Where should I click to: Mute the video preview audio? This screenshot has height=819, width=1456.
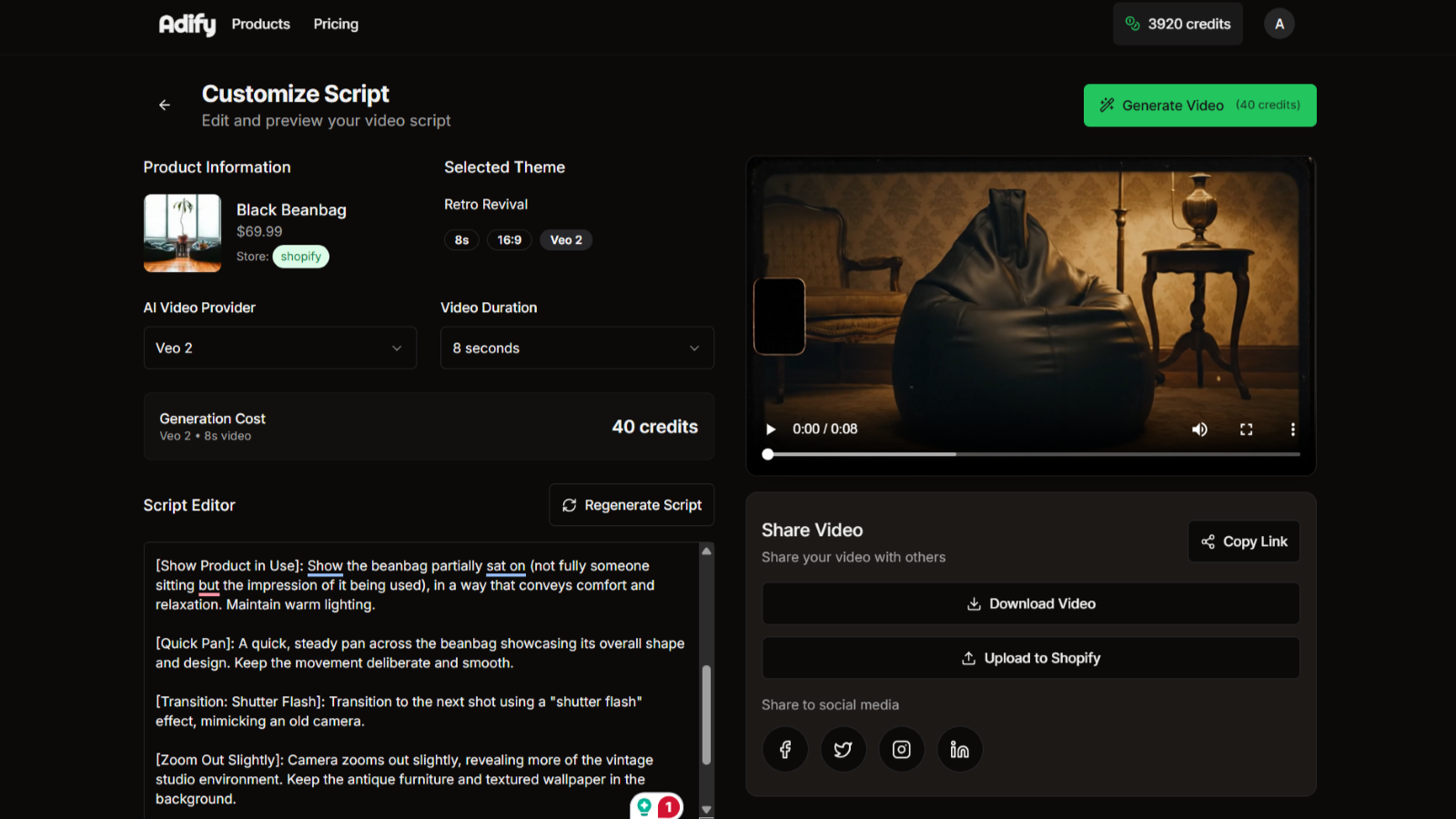click(1199, 430)
